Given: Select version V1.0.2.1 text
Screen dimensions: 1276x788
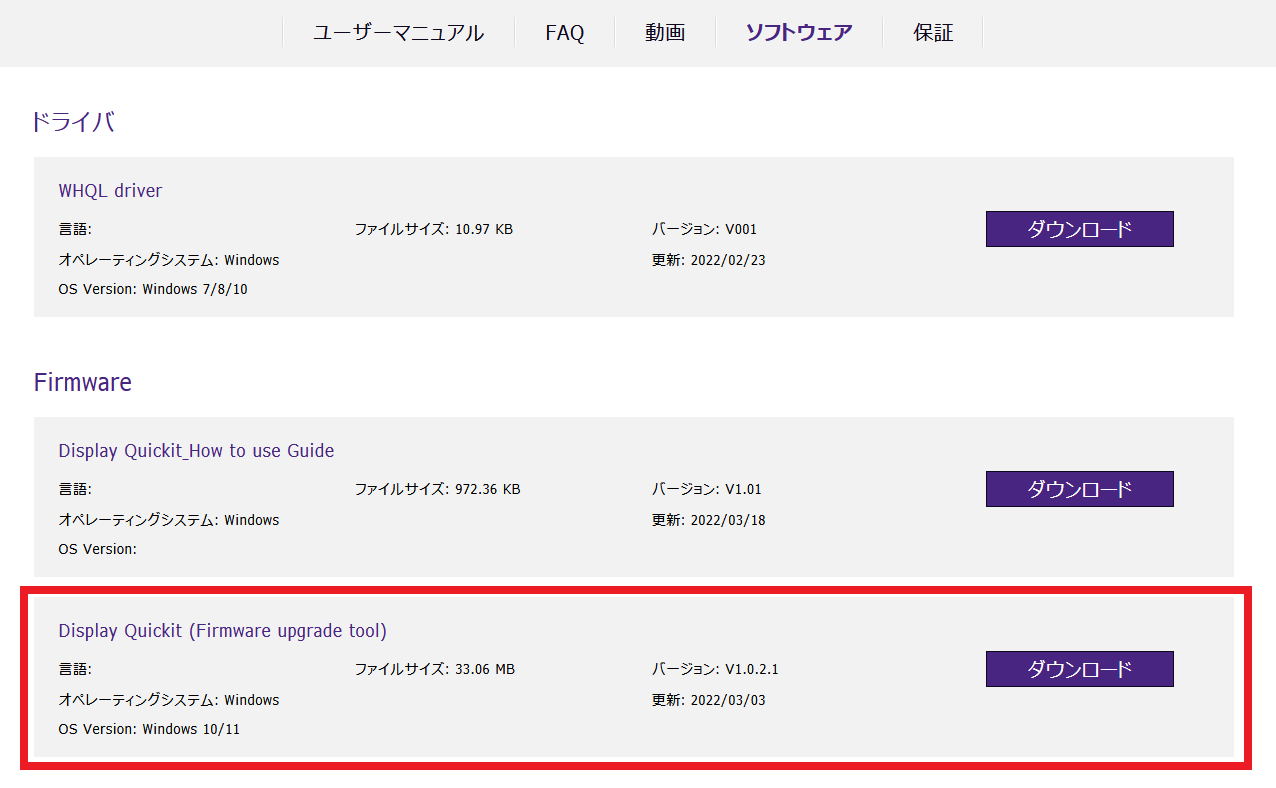Looking at the screenshot, I should (x=715, y=669).
